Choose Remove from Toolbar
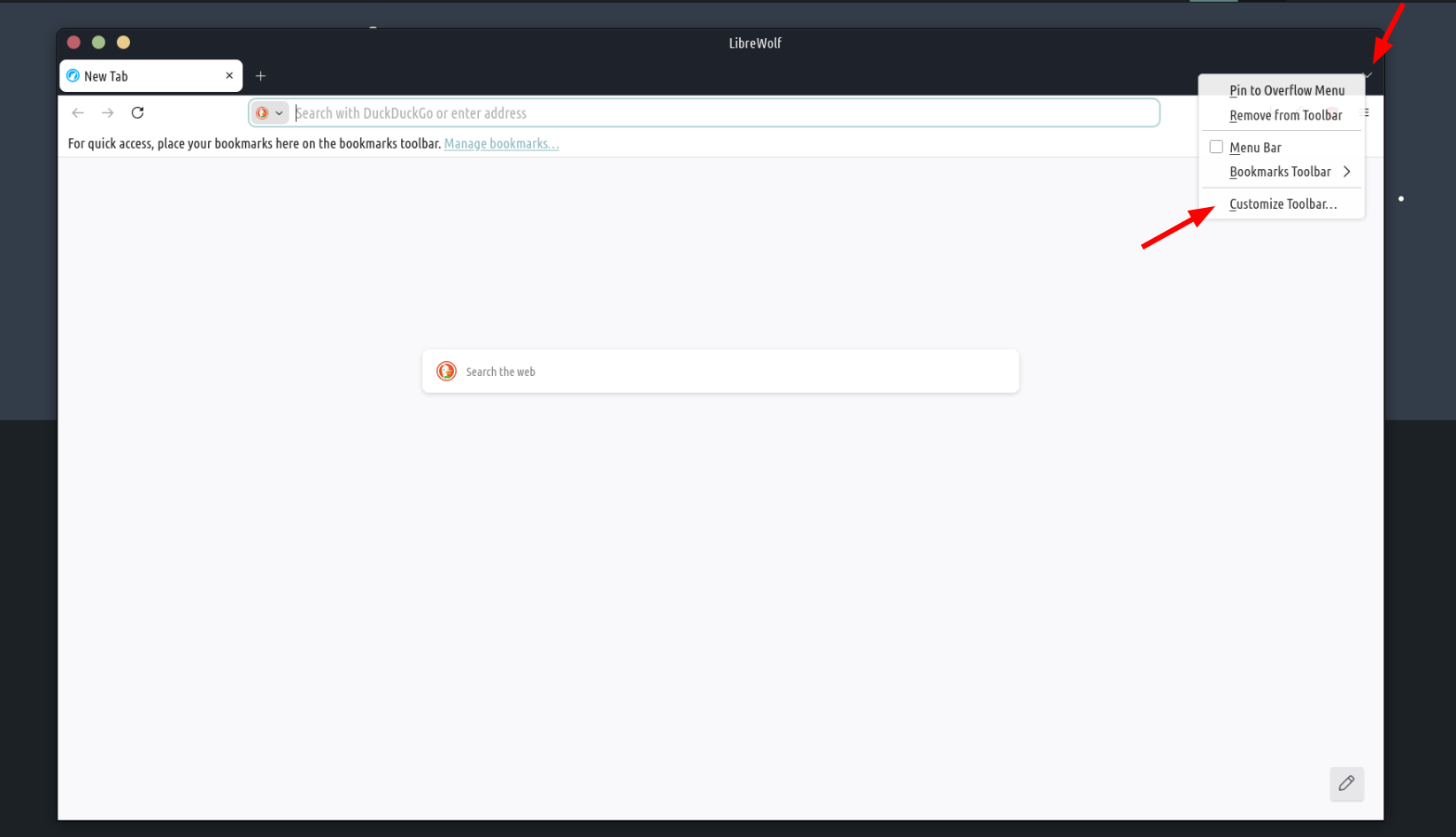 (1285, 116)
